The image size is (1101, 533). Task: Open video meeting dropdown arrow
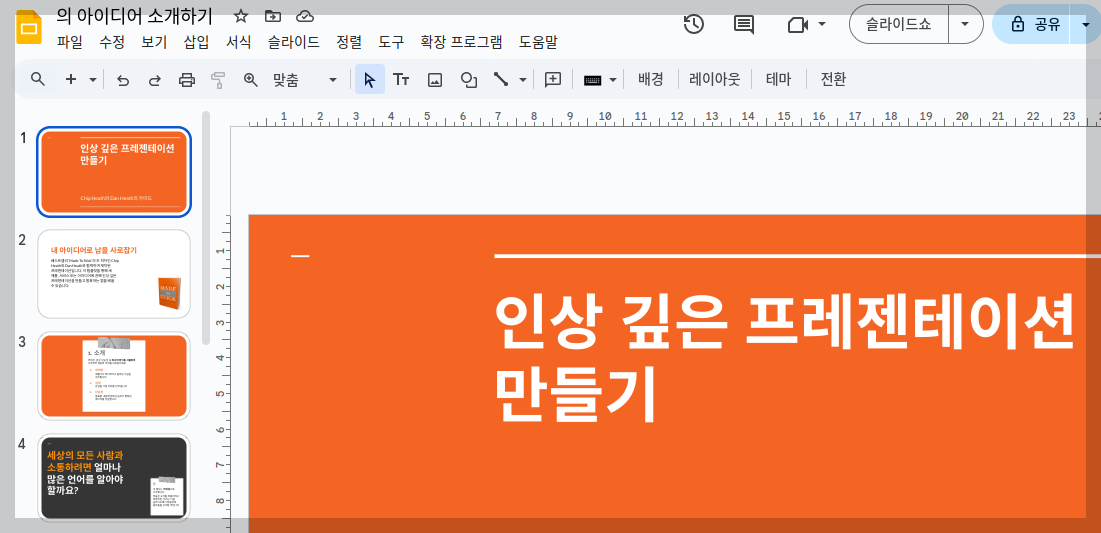pos(822,24)
